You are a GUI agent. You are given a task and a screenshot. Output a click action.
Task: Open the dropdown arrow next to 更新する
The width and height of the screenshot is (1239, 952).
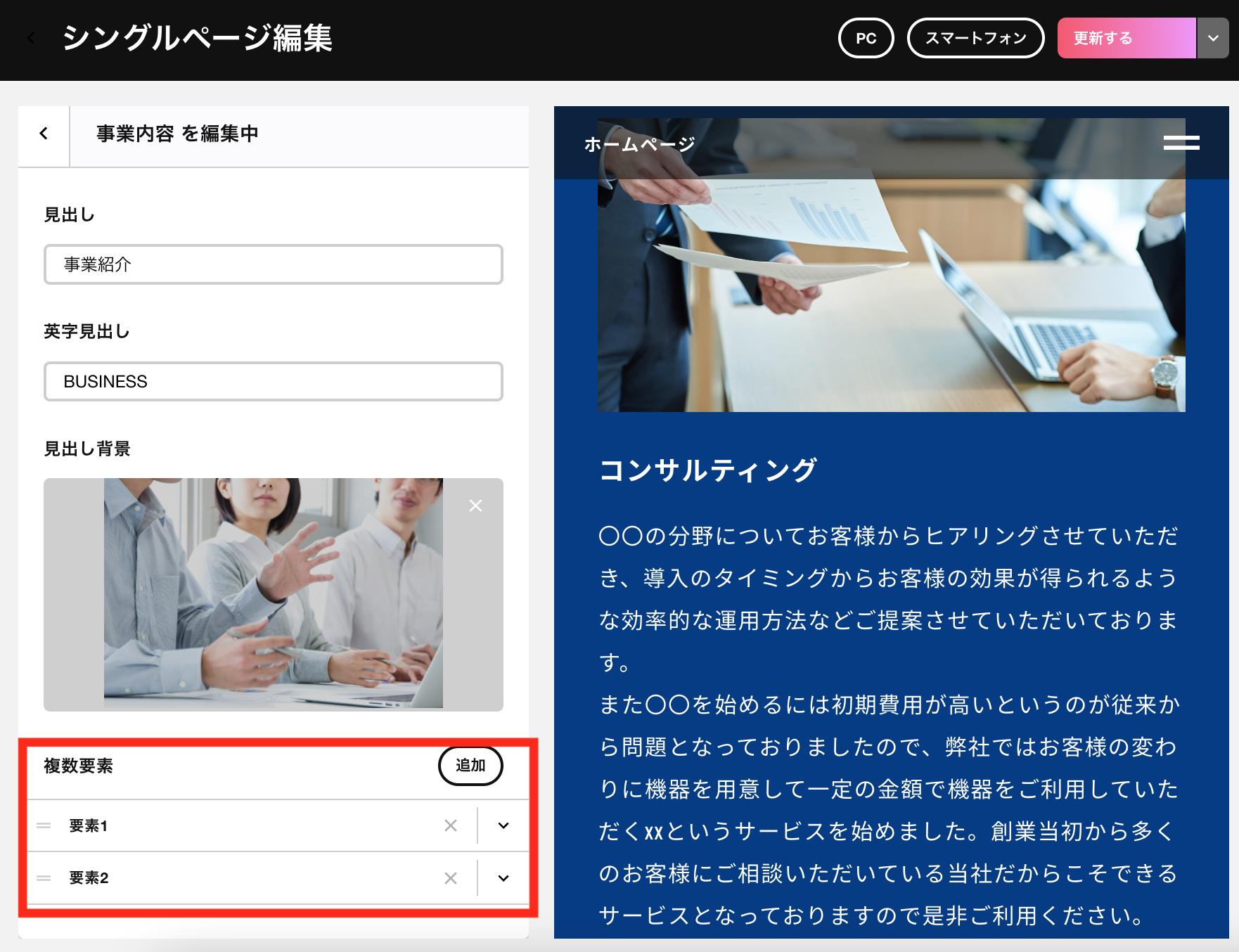pos(1213,38)
